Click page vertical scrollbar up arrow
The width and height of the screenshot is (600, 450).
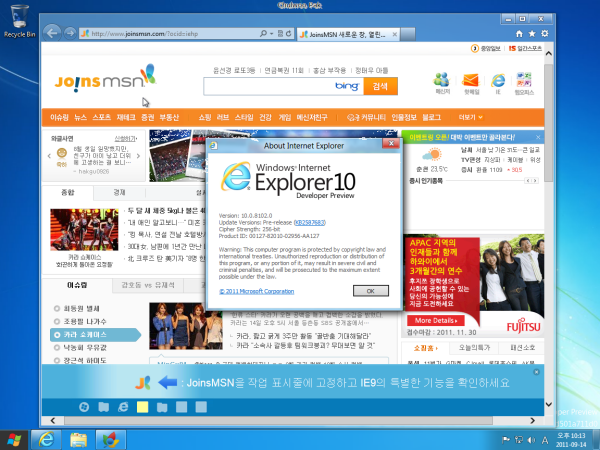pyautogui.click(x=549, y=54)
